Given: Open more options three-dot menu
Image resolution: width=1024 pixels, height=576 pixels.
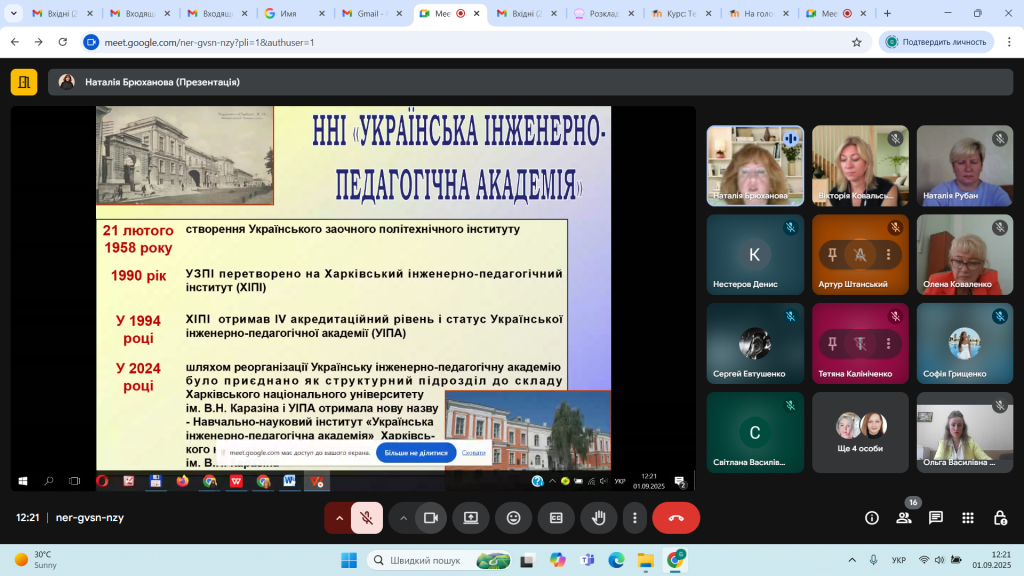Looking at the screenshot, I should [635, 518].
